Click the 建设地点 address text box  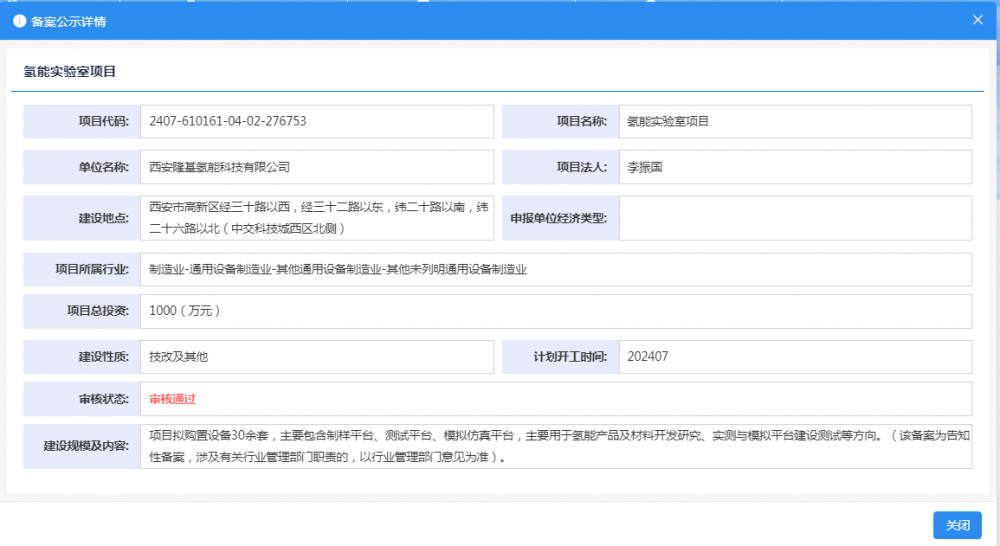[317, 218]
